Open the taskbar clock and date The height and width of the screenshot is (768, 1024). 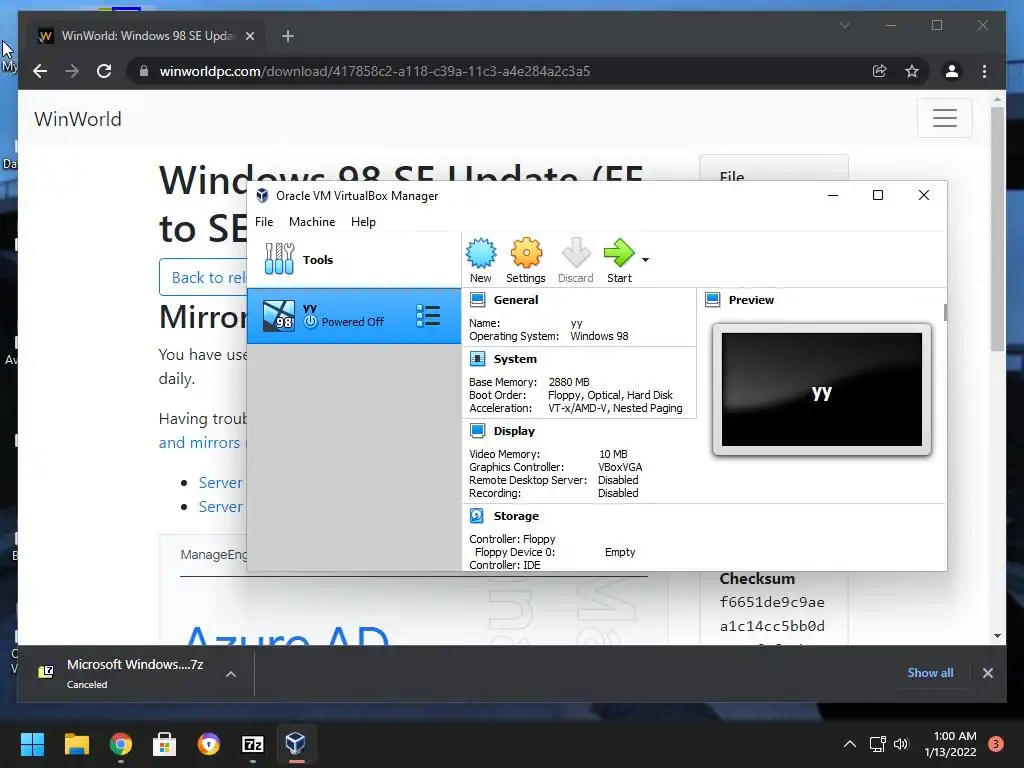pyautogui.click(x=950, y=744)
